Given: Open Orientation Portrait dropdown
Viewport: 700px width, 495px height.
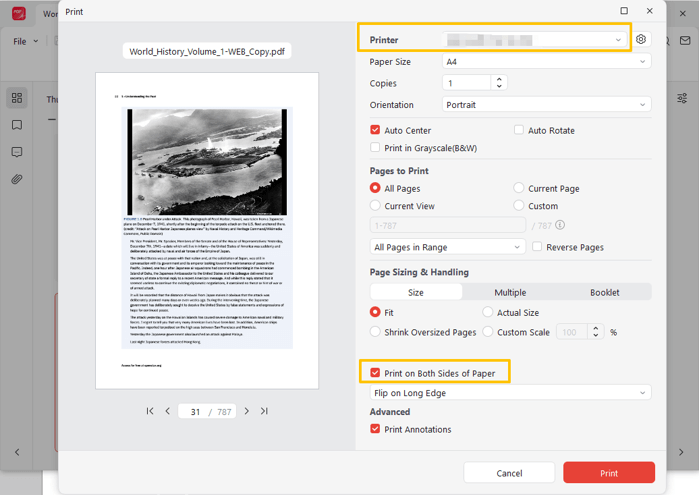Looking at the screenshot, I should click(x=546, y=104).
